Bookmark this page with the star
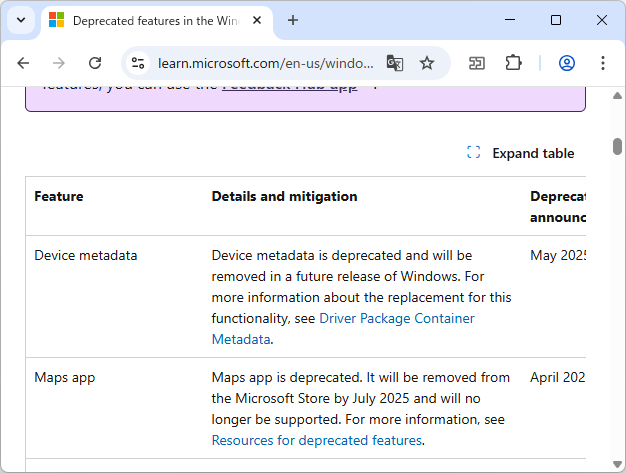Screen dimensions: 626x473 tap(427, 63)
